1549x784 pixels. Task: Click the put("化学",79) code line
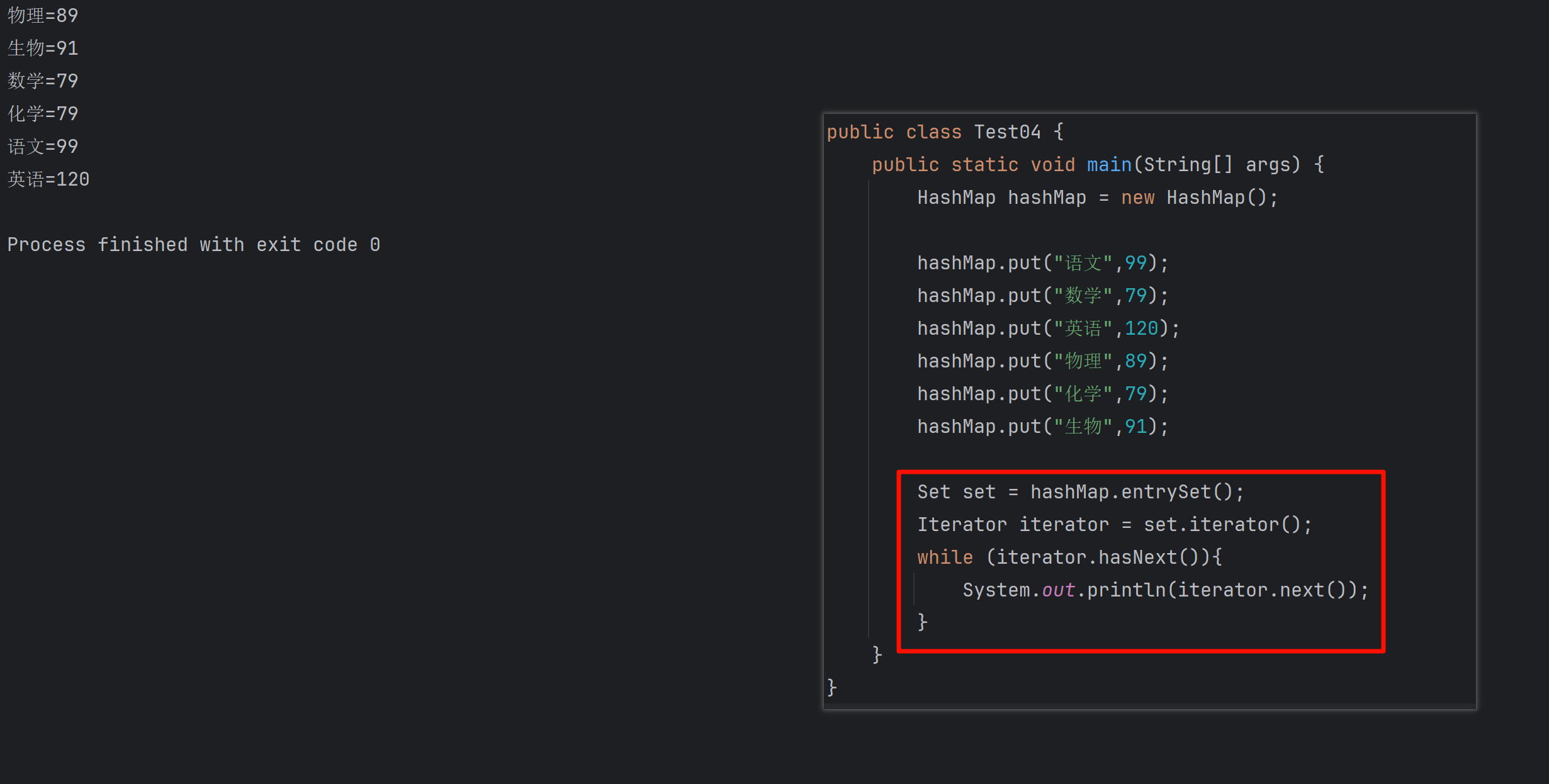pyautogui.click(x=1042, y=394)
